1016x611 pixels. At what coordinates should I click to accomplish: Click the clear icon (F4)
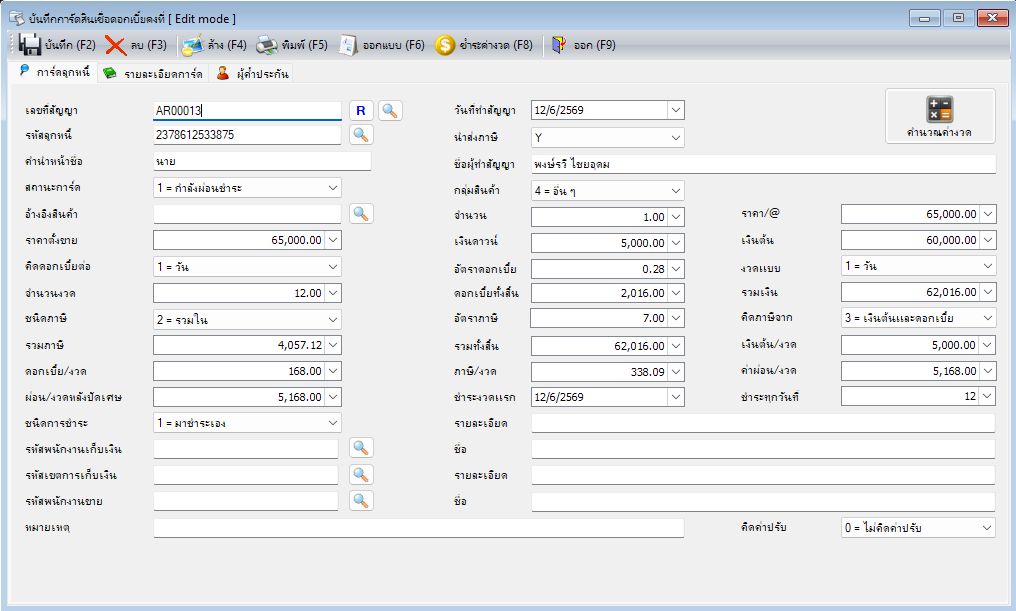click(192, 45)
